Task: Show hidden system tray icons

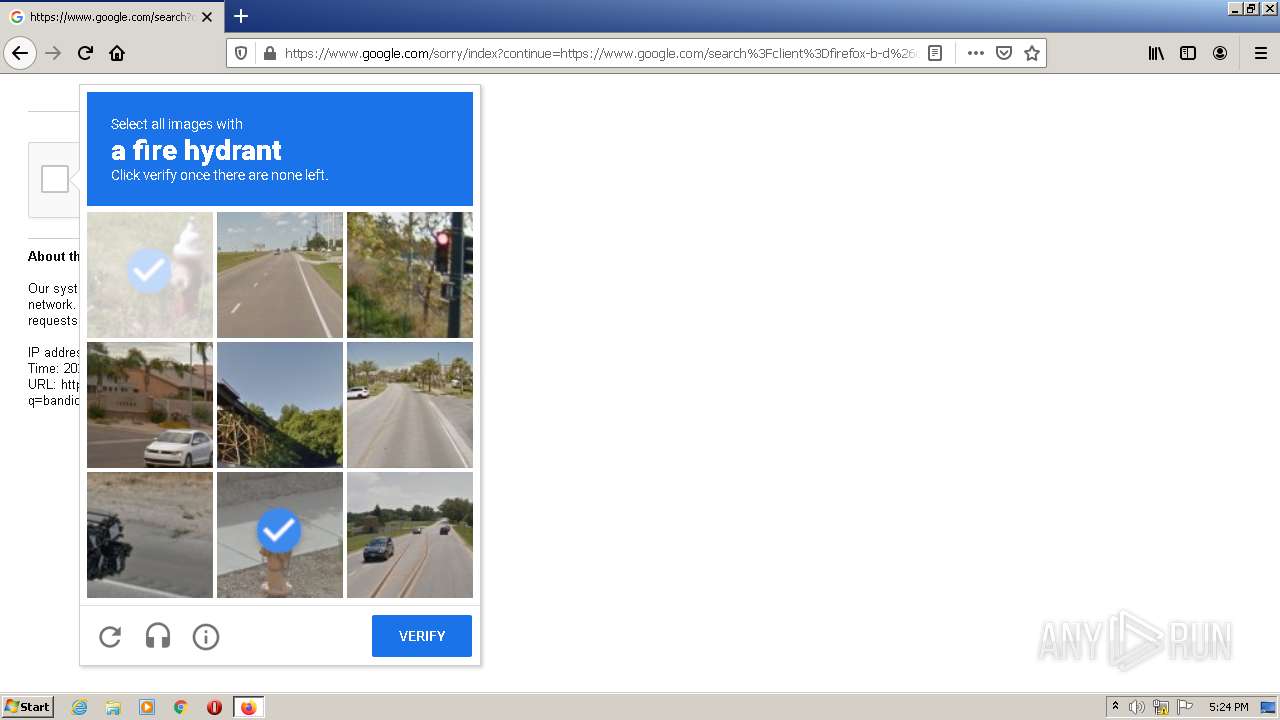Action: click(1115, 707)
